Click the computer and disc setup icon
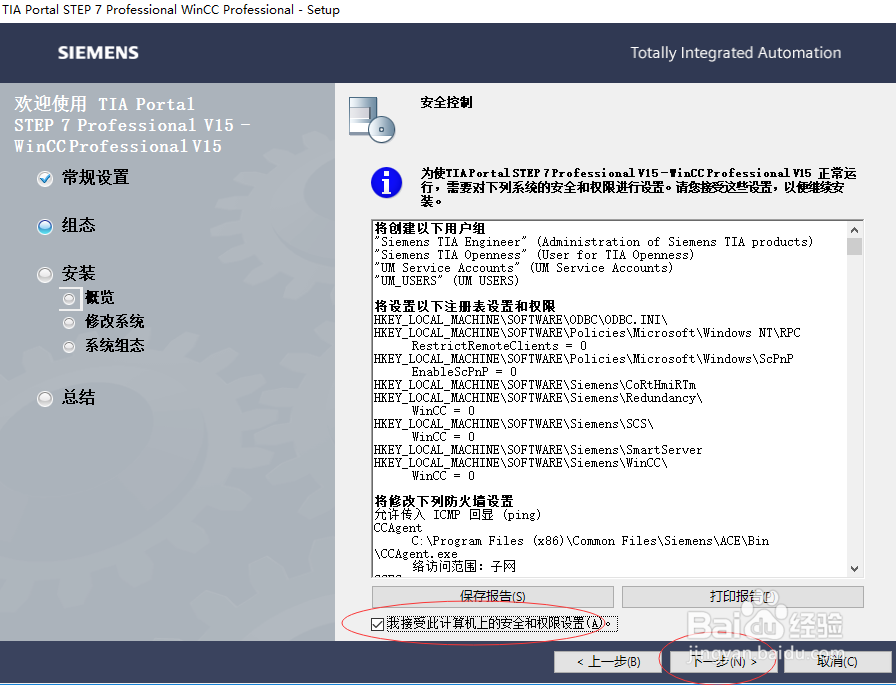This screenshot has width=896, height=685. [x=372, y=119]
